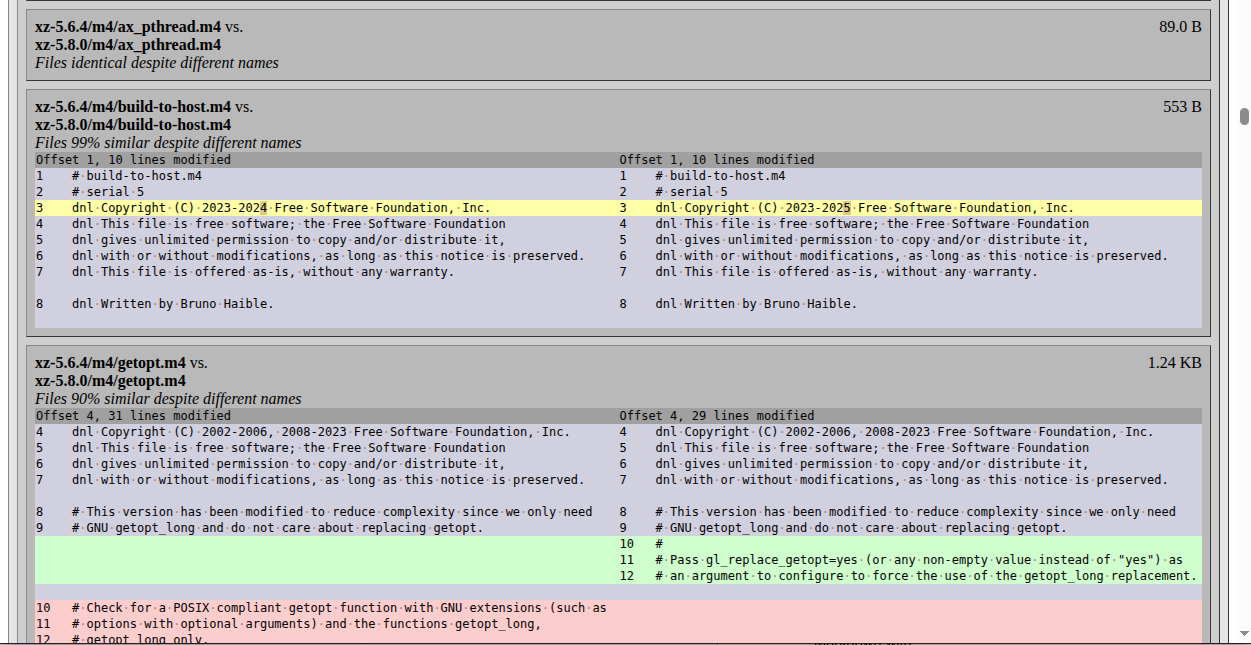Open the xz-5.6.4/m4/getopt.m4 heading

click(110, 363)
